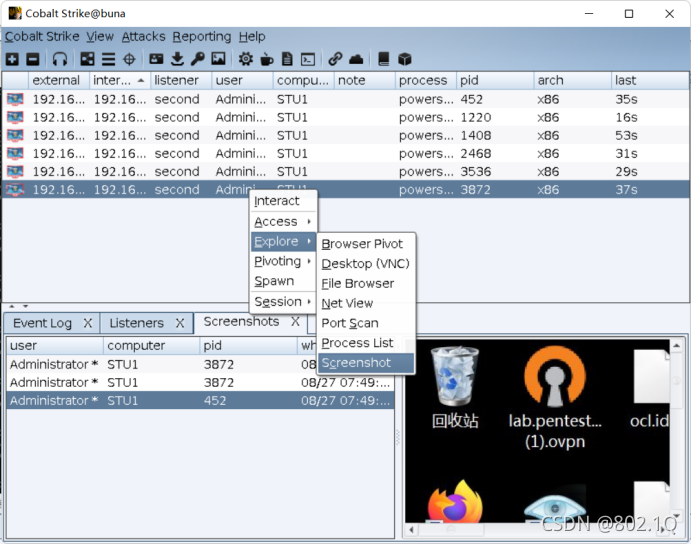Click beacon icon of pid 3536 row
Image resolution: width=692 pixels, height=545 pixels.
coord(15,172)
